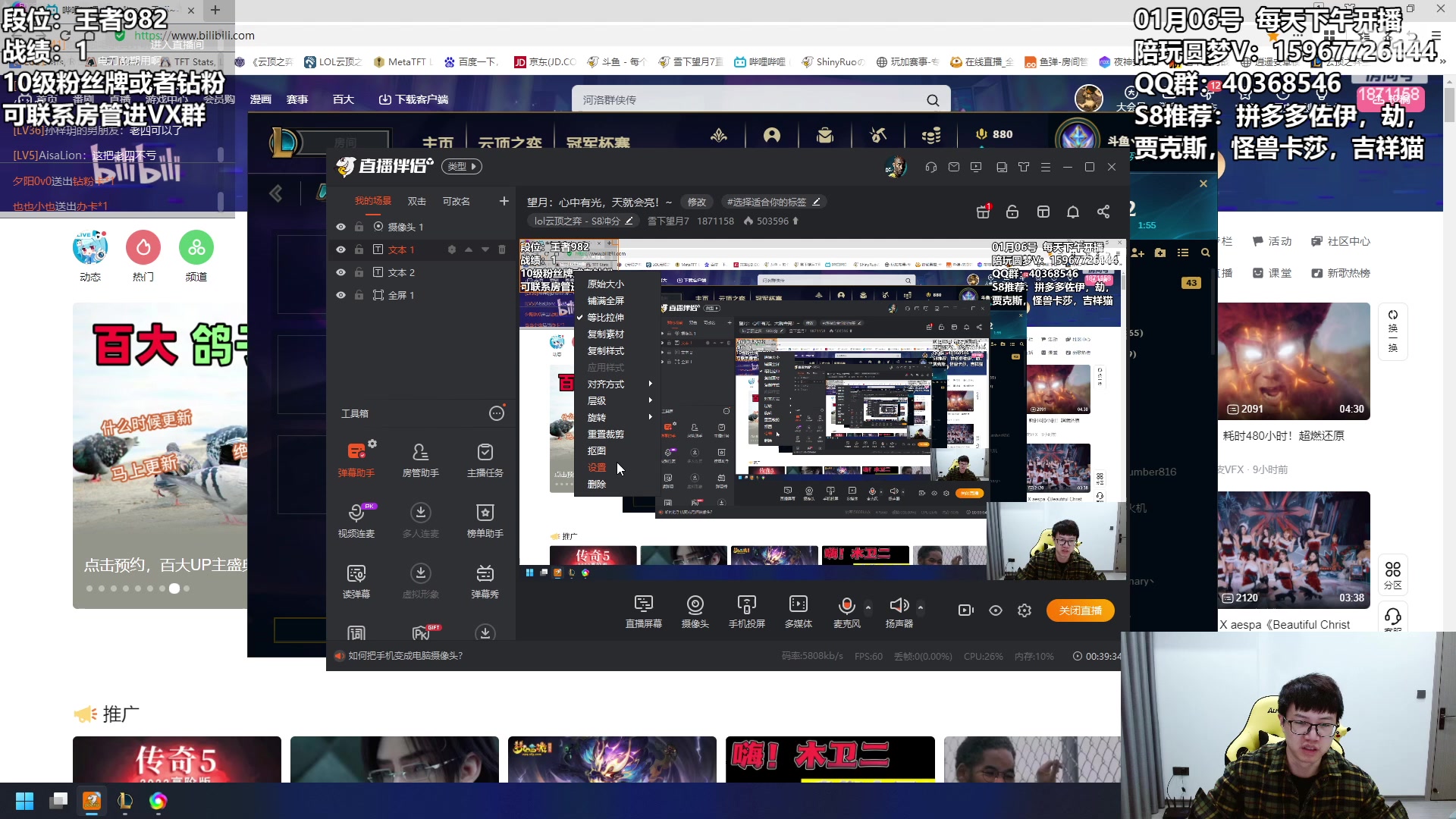Open the 房管助手 tool

click(420, 460)
